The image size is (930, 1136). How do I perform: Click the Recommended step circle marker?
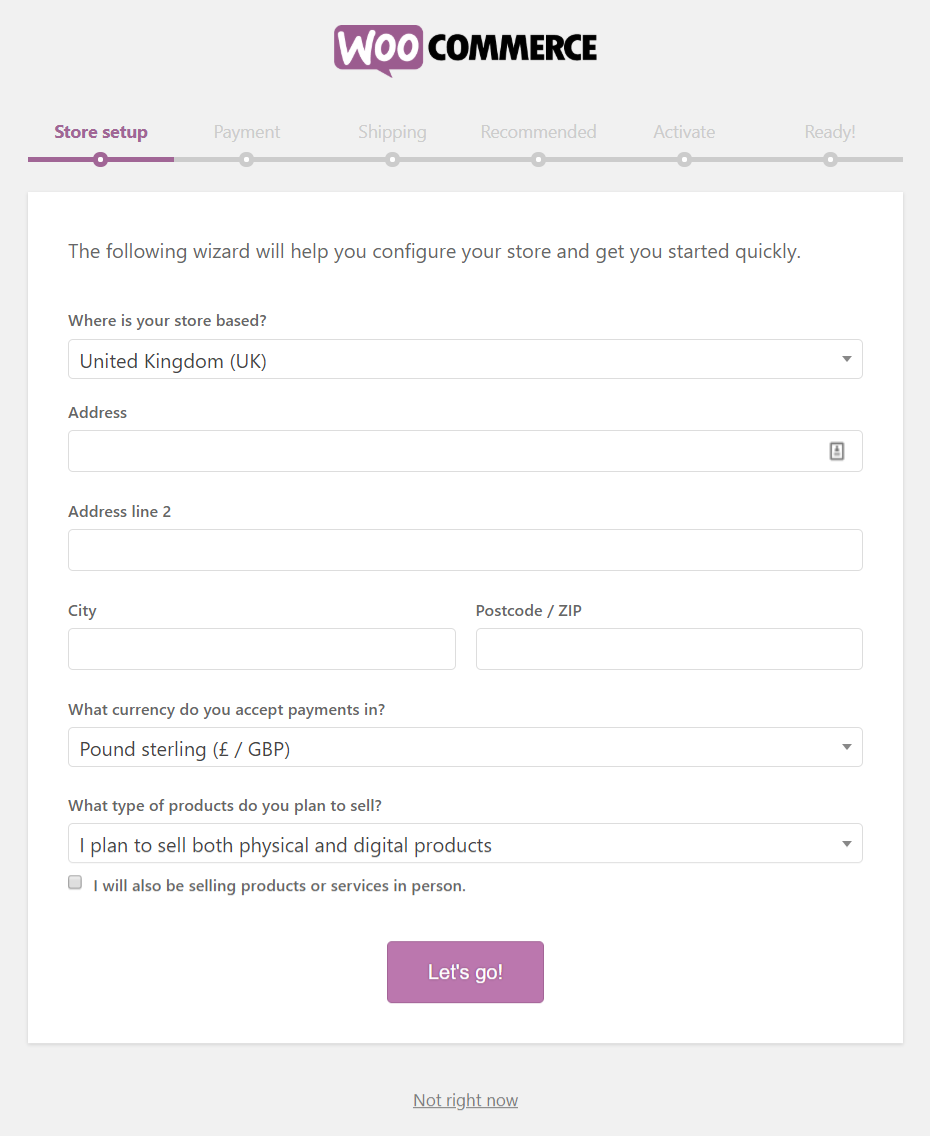[538, 159]
